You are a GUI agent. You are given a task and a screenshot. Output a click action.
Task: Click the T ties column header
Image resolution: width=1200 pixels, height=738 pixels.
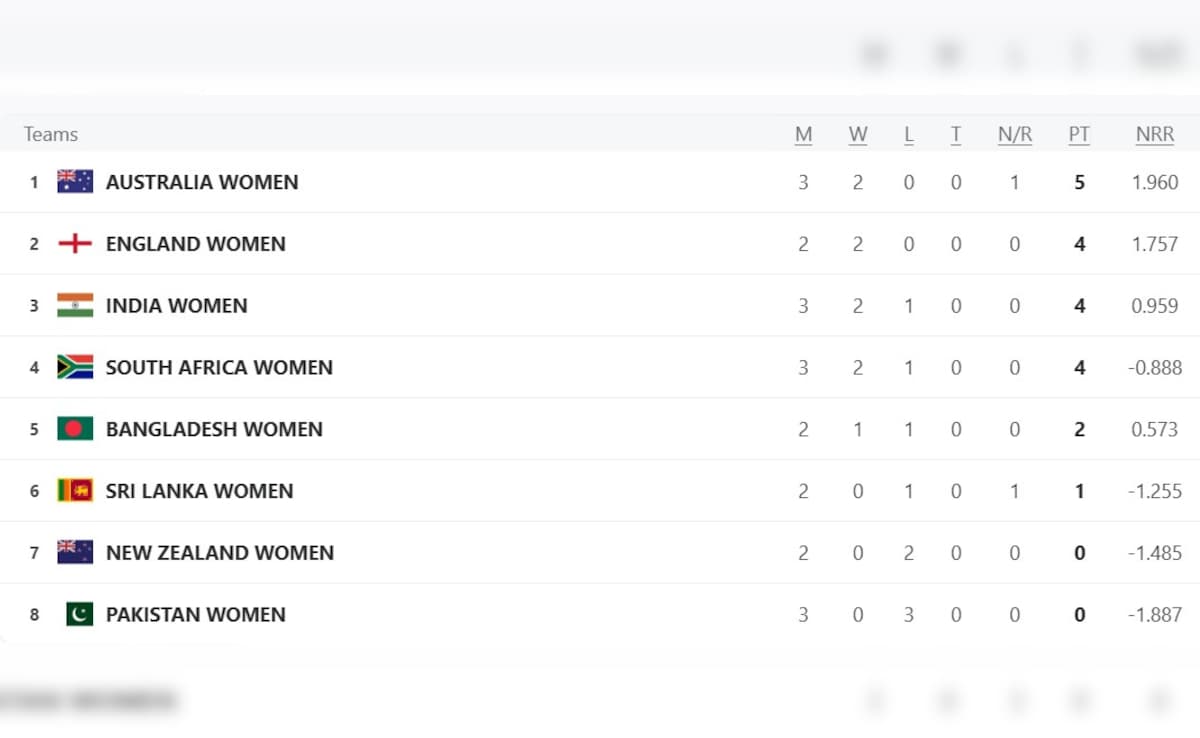[x=956, y=134]
